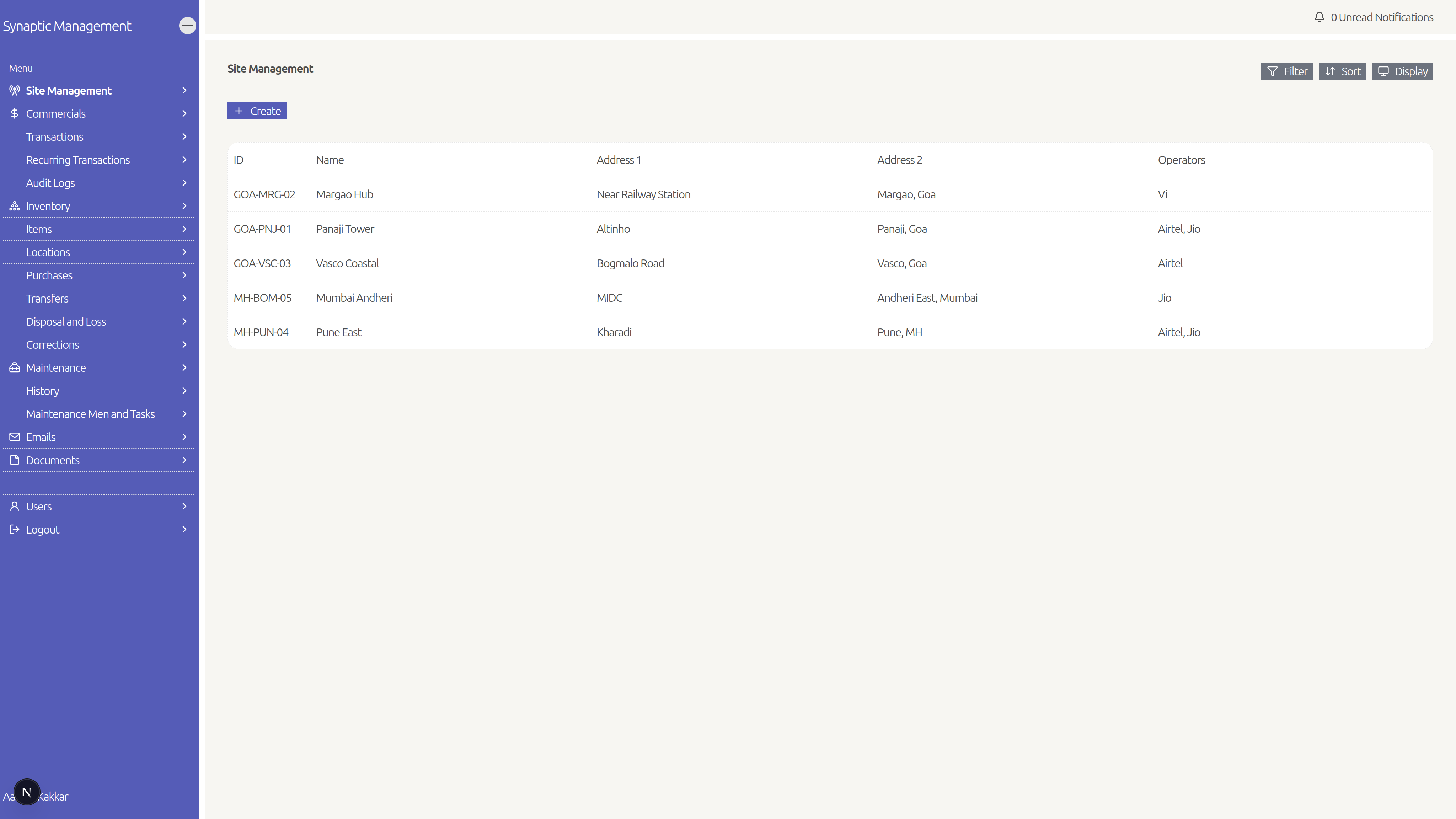Screen dimensions: 1456x819
Task: Click the Documents file icon
Action: [15, 461]
